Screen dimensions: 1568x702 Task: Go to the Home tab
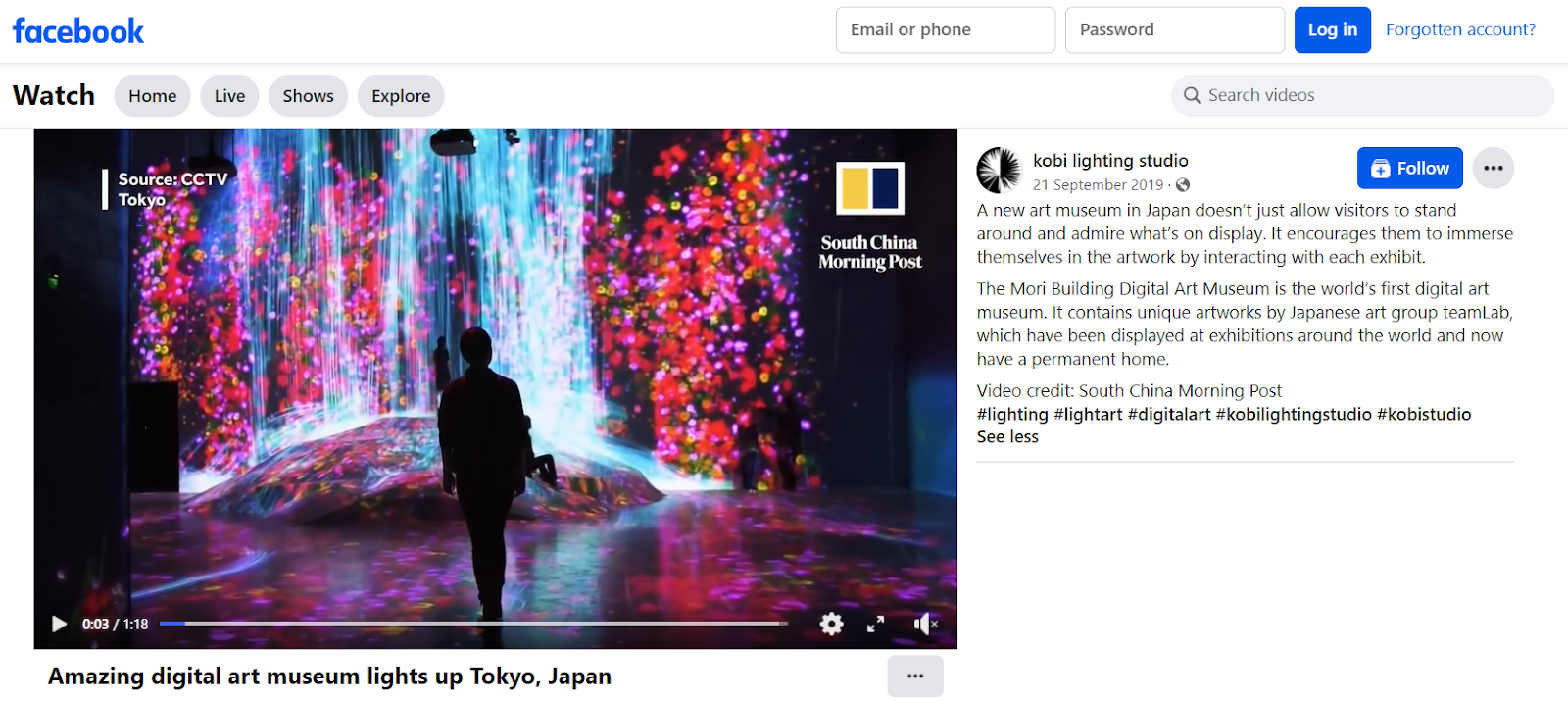[153, 96]
